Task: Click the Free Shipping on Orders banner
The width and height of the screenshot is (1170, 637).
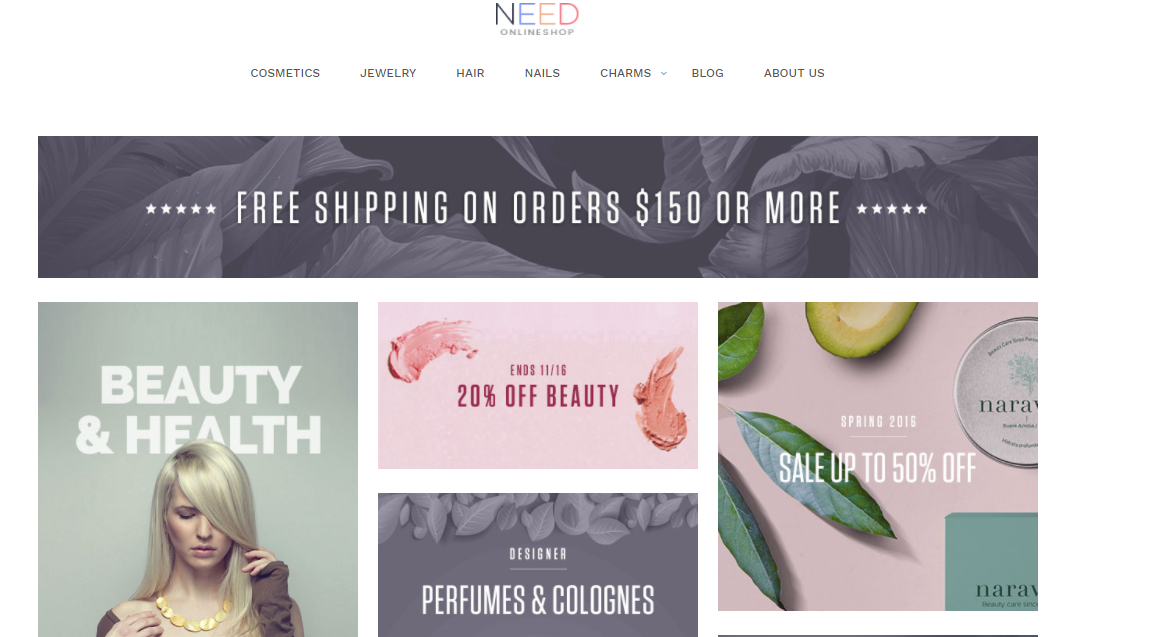Action: [538, 207]
